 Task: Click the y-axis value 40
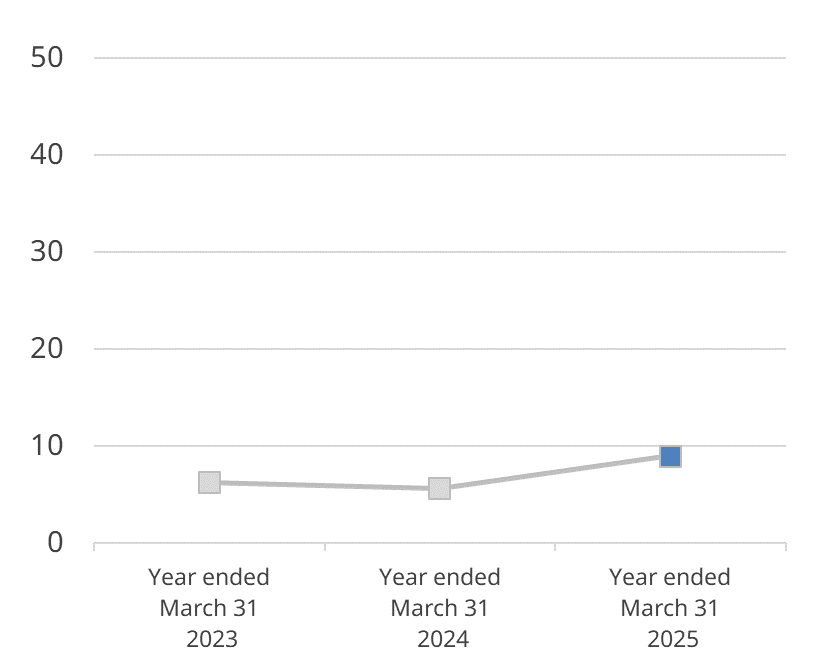pyautogui.click(x=46, y=154)
